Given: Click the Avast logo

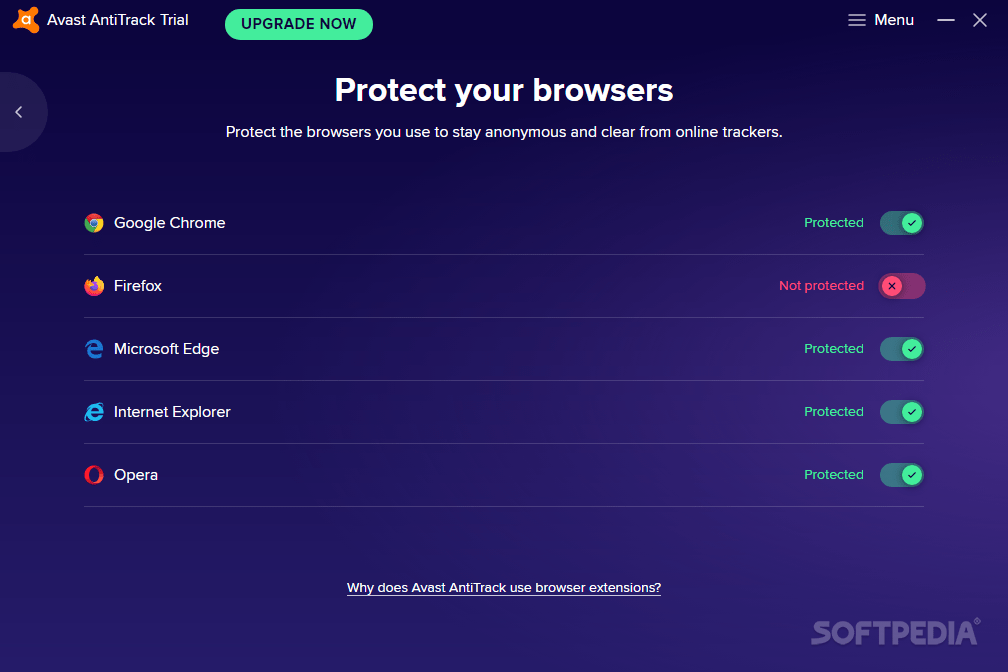Looking at the screenshot, I should pyautogui.click(x=25, y=19).
